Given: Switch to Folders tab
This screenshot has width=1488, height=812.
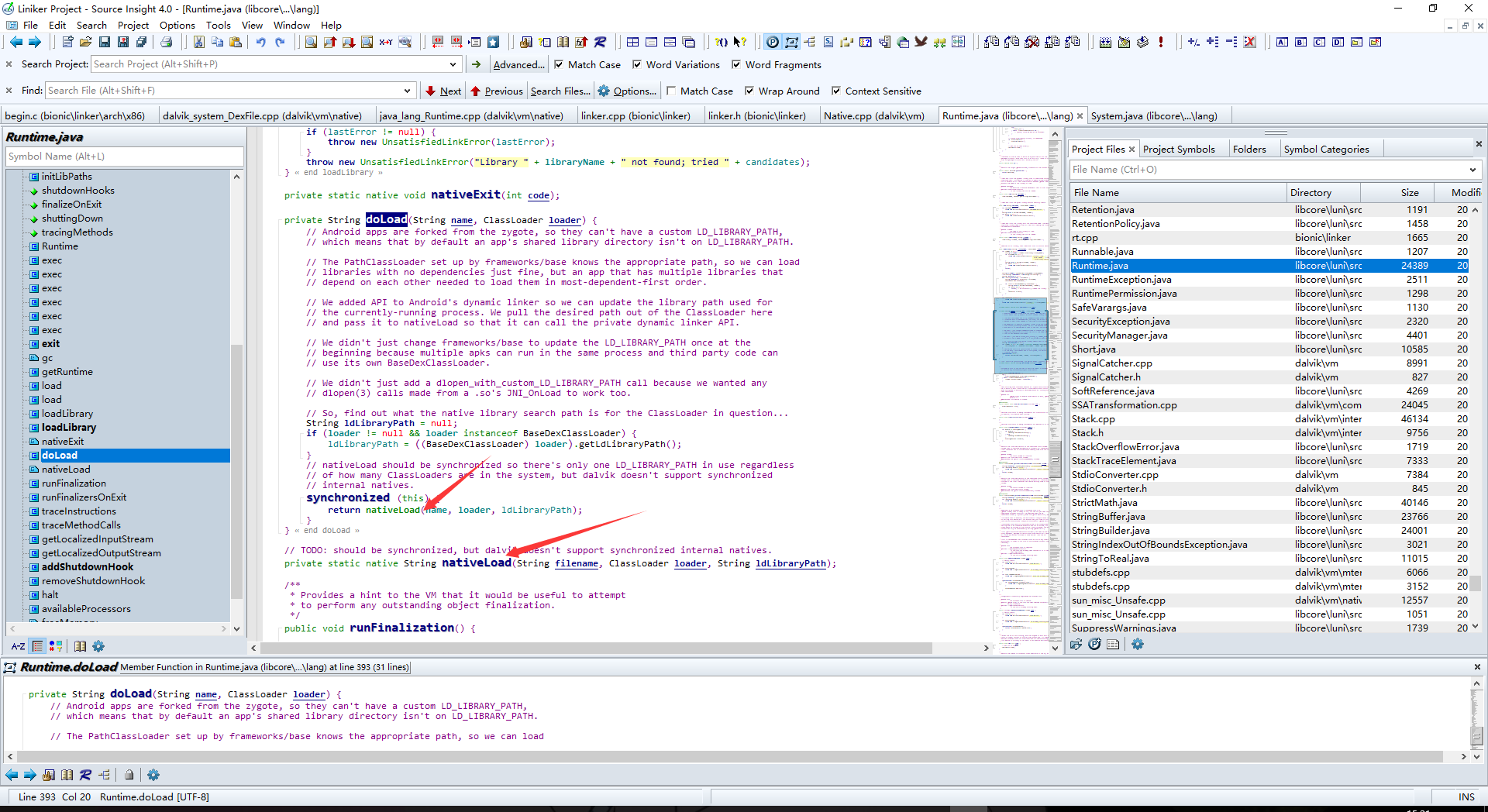Looking at the screenshot, I should [1249, 149].
